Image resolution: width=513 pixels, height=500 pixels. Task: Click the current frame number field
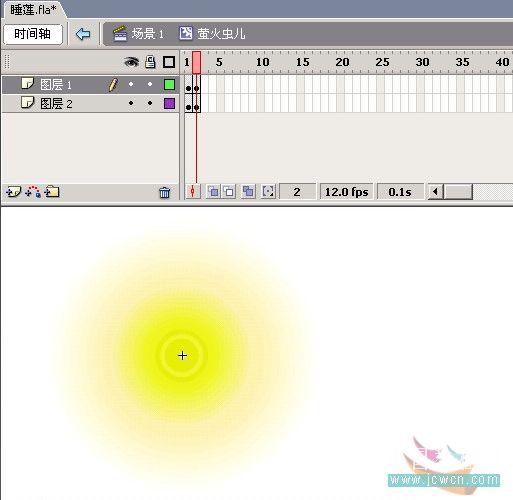(297, 192)
